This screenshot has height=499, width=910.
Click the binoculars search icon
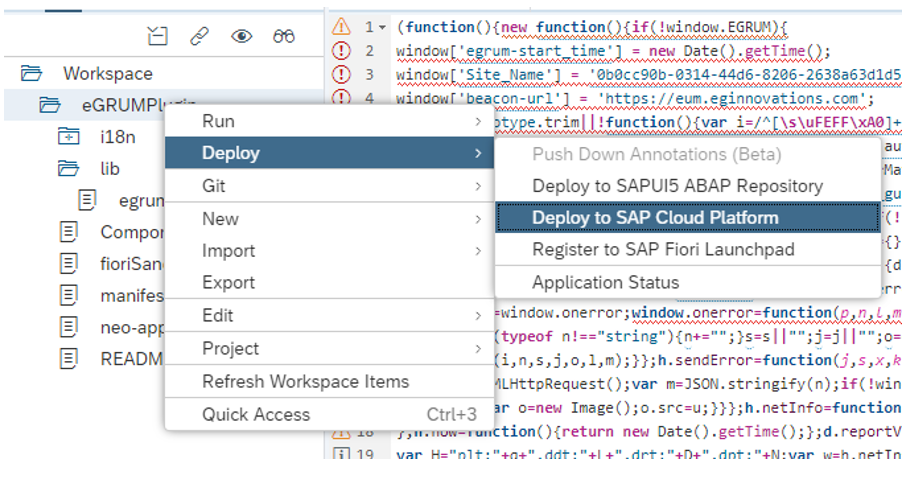(x=284, y=37)
